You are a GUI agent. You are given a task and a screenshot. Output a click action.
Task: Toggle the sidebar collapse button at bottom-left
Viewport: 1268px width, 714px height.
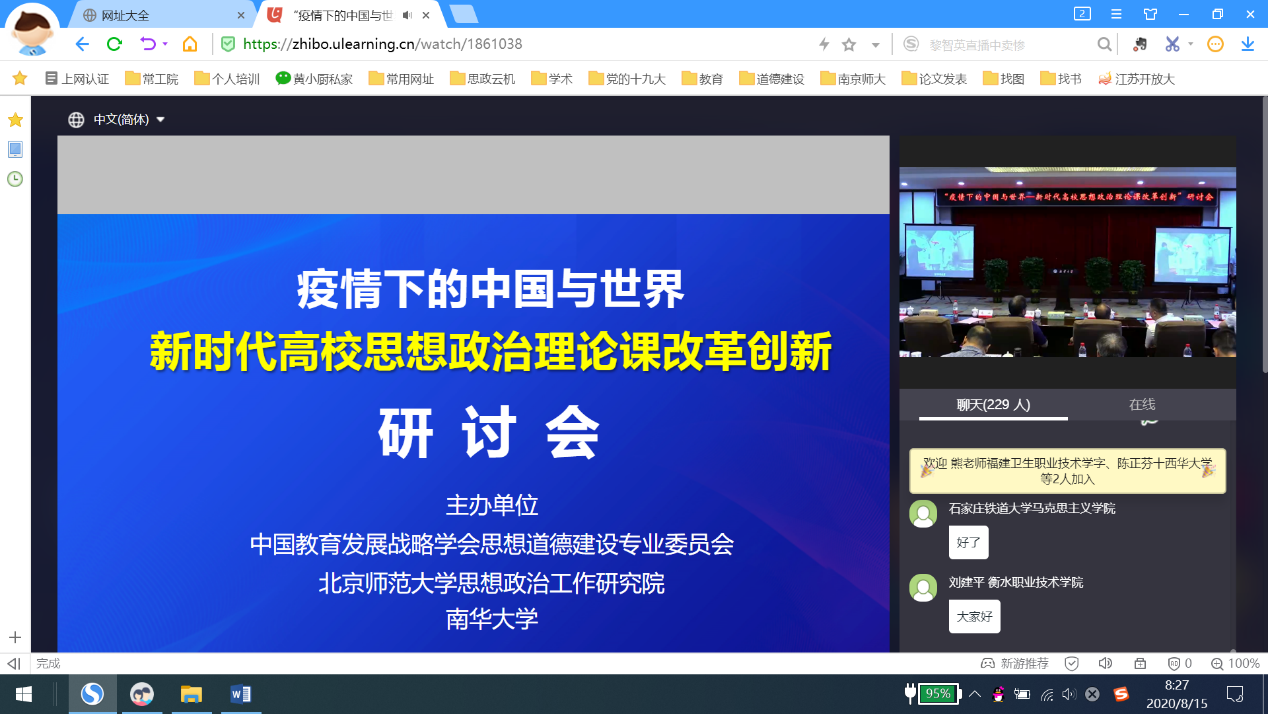[x=14, y=663]
